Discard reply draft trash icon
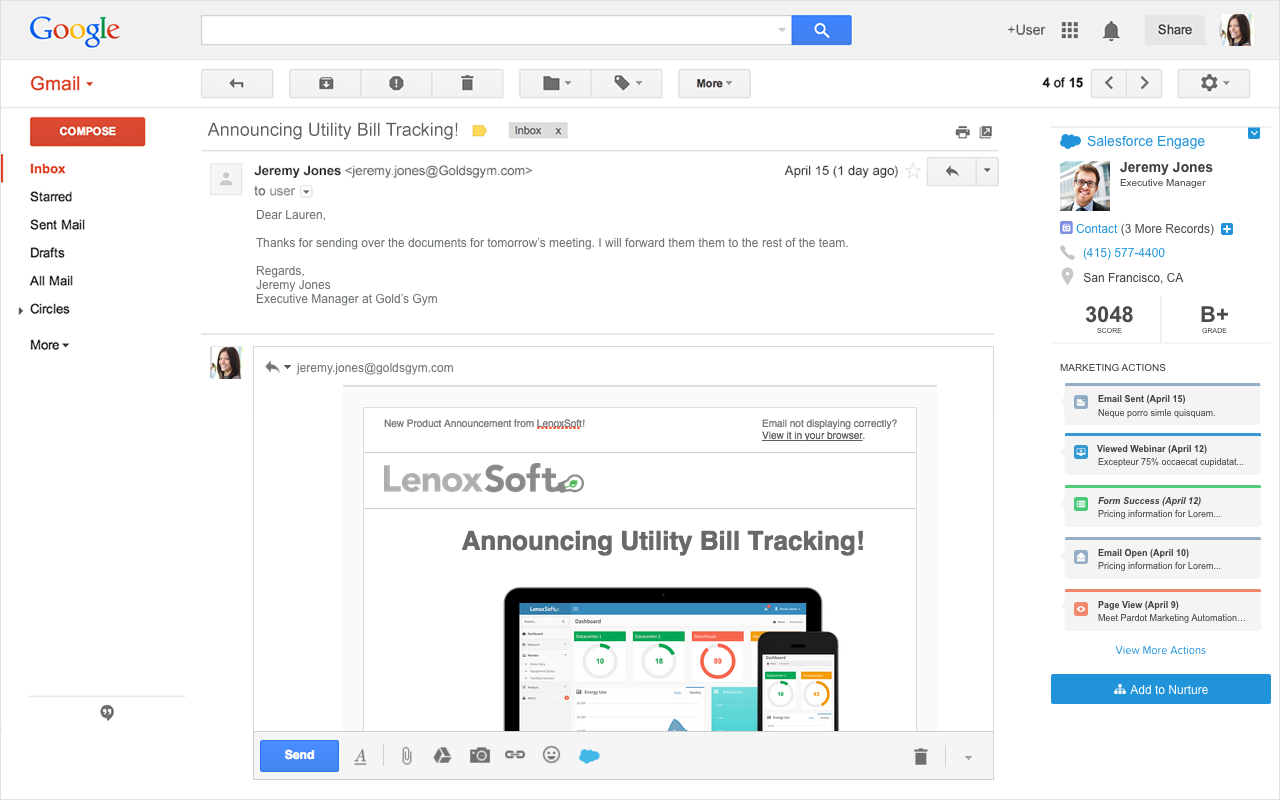The width and height of the screenshot is (1280, 800). coord(921,757)
